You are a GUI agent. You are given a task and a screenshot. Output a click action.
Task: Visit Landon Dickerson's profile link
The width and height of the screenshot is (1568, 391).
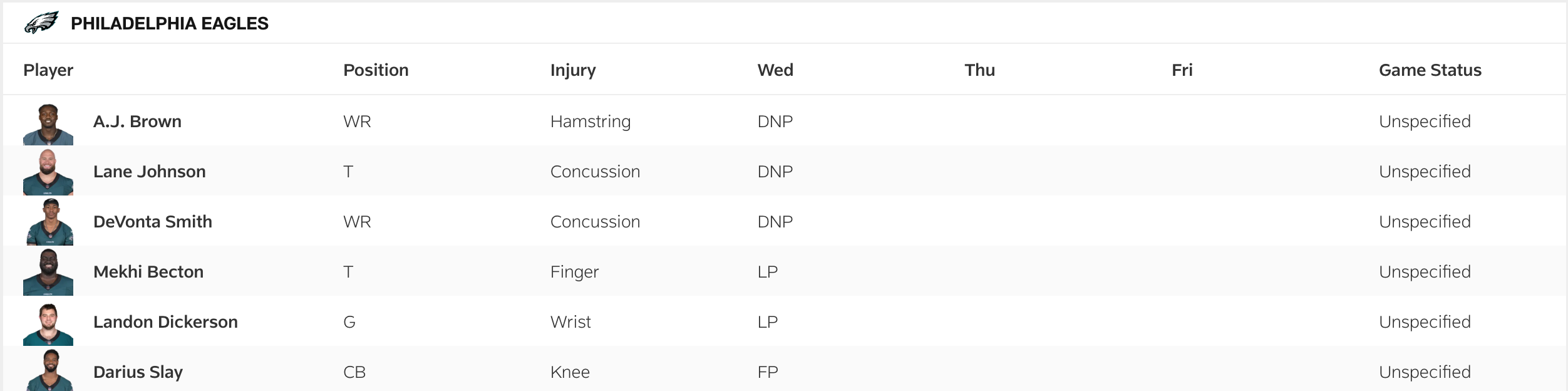(165, 322)
